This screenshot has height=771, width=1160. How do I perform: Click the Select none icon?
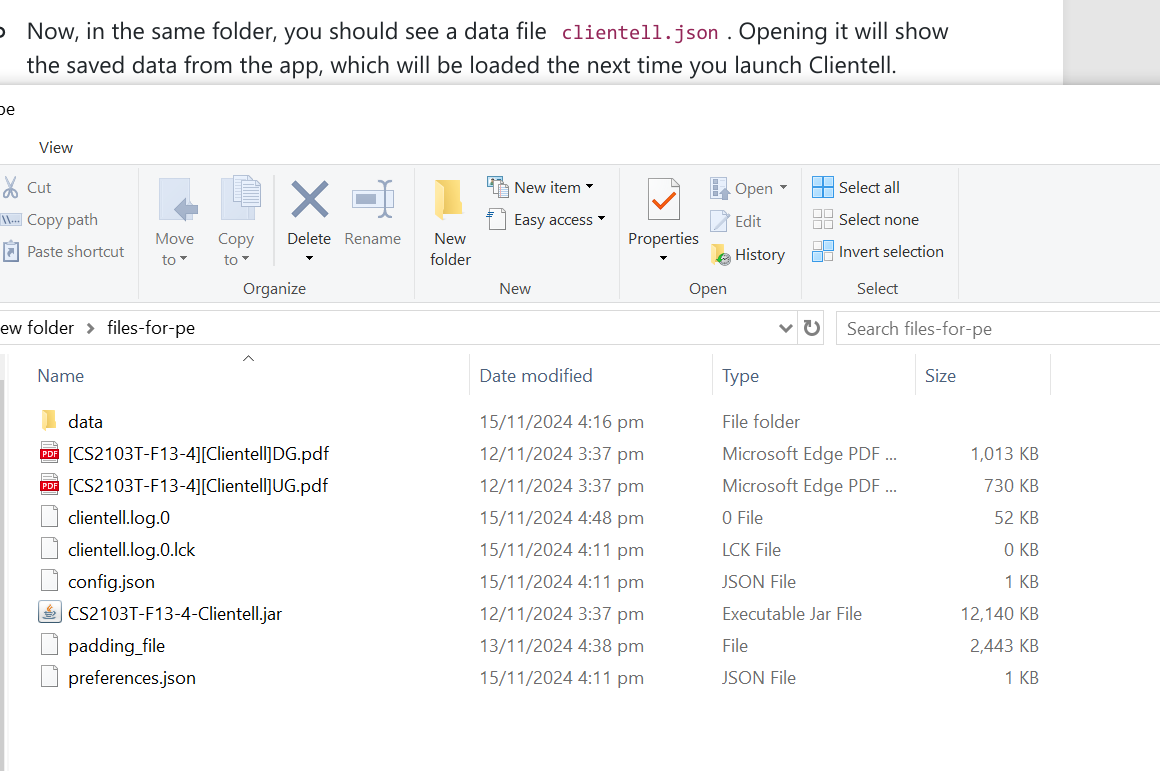click(x=823, y=219)
